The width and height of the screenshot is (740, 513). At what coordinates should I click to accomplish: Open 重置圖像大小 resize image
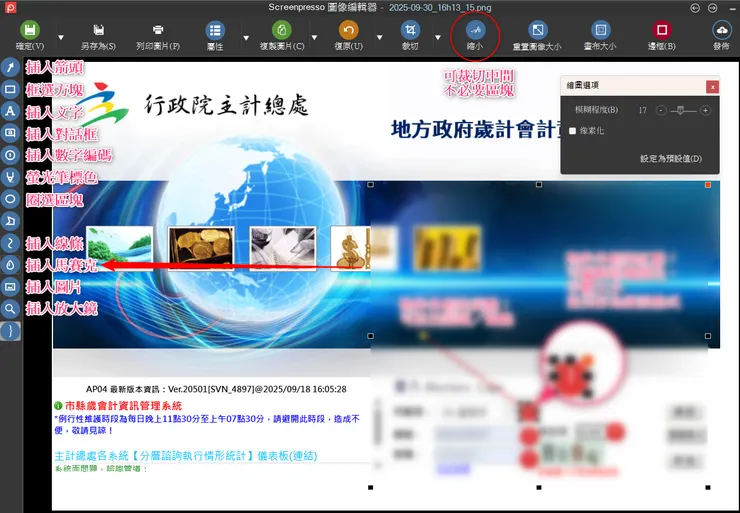click(x=537, y=30)
